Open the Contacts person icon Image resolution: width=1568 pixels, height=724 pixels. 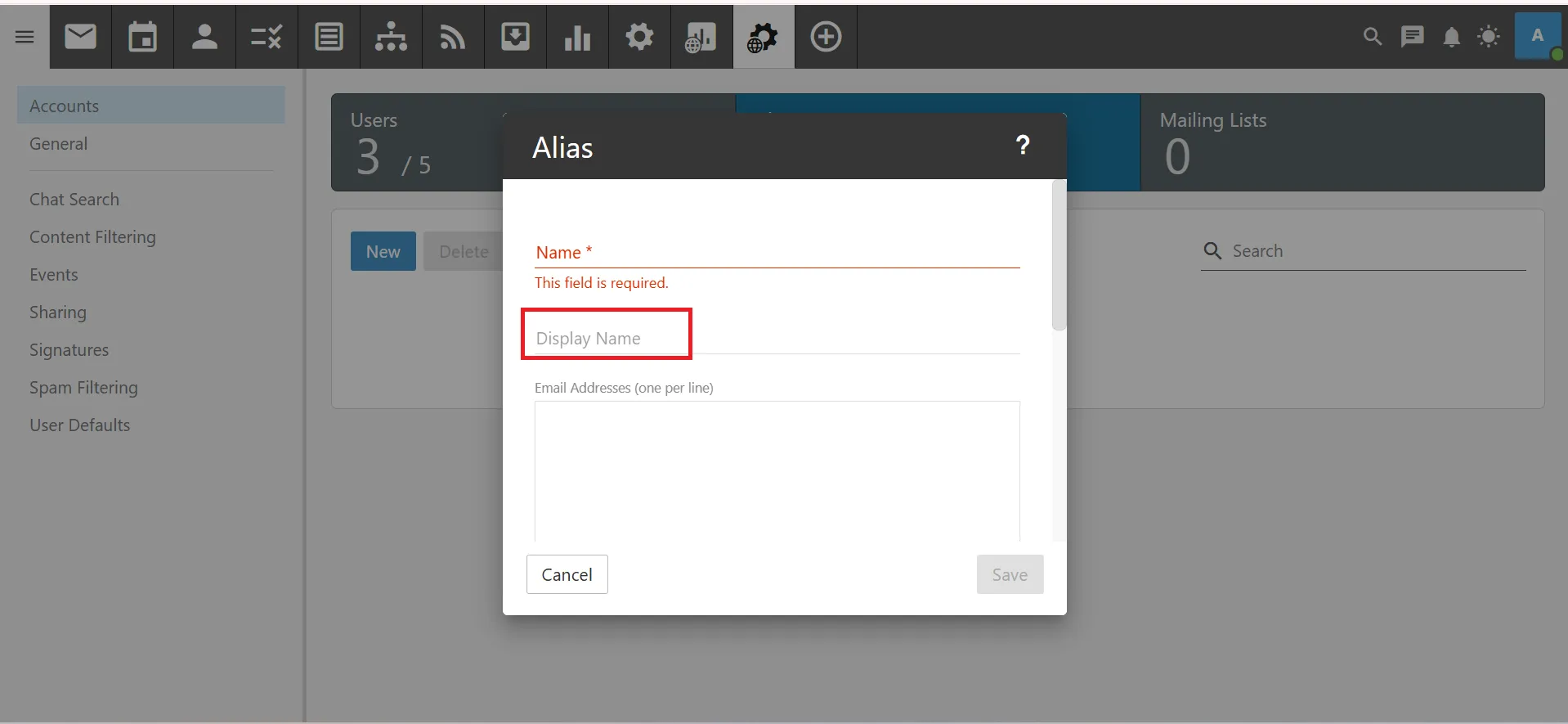(x=204, y=37)
